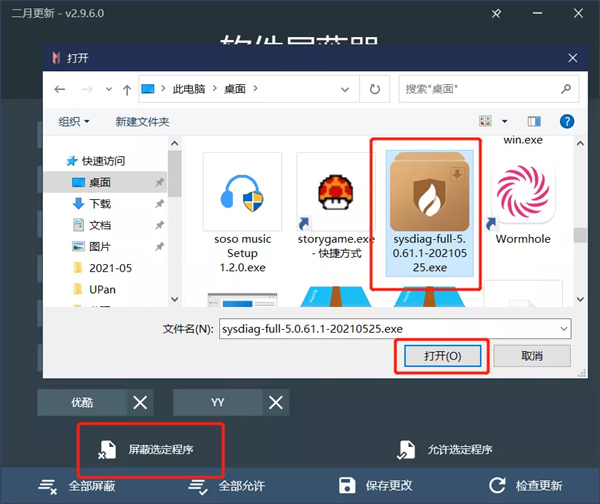
Task: Click 全部屏蔽 block all icon
Action: point(48,486)
